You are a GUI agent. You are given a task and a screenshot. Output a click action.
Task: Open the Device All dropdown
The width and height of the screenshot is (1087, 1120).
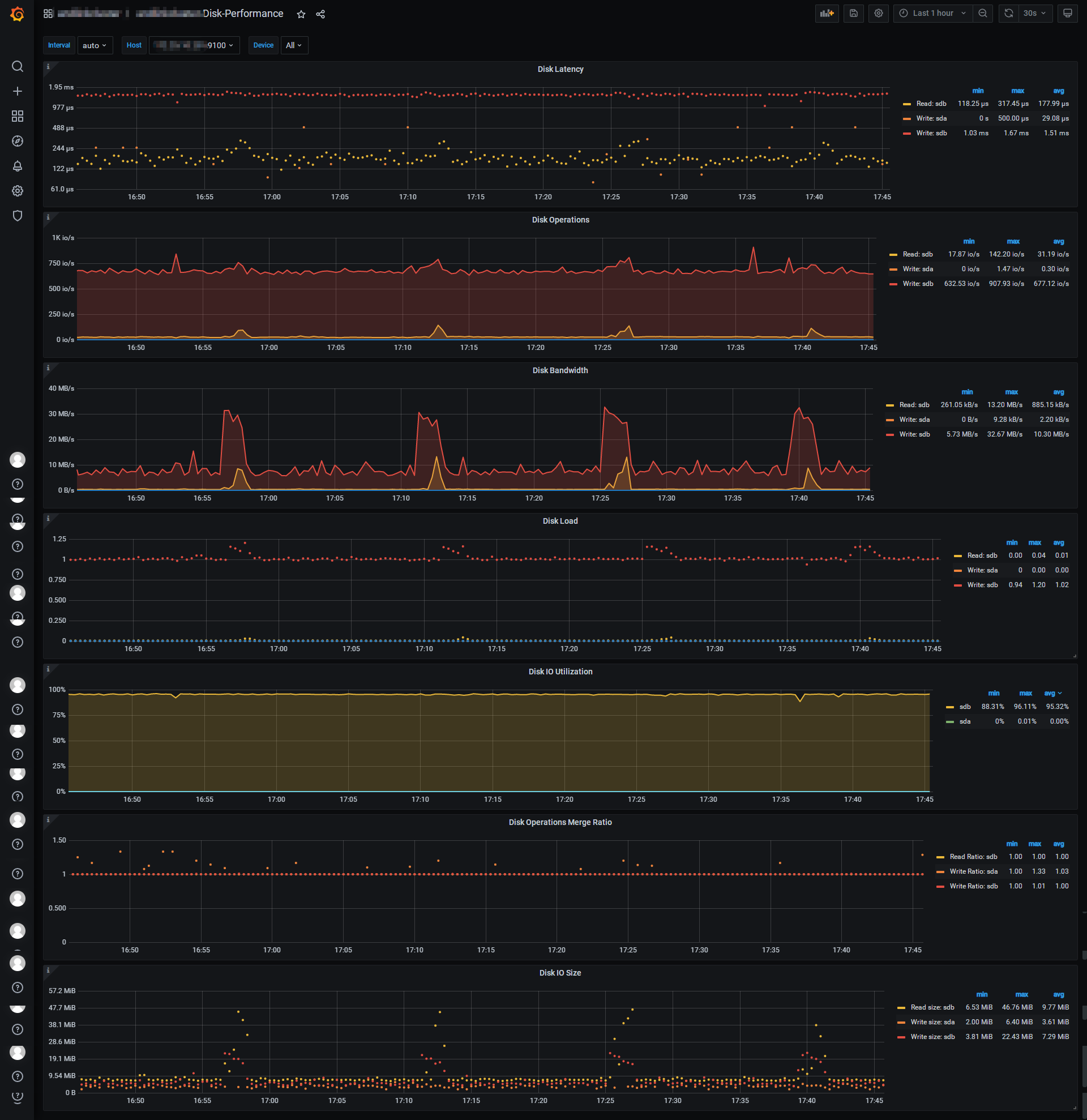click(294, 45)
